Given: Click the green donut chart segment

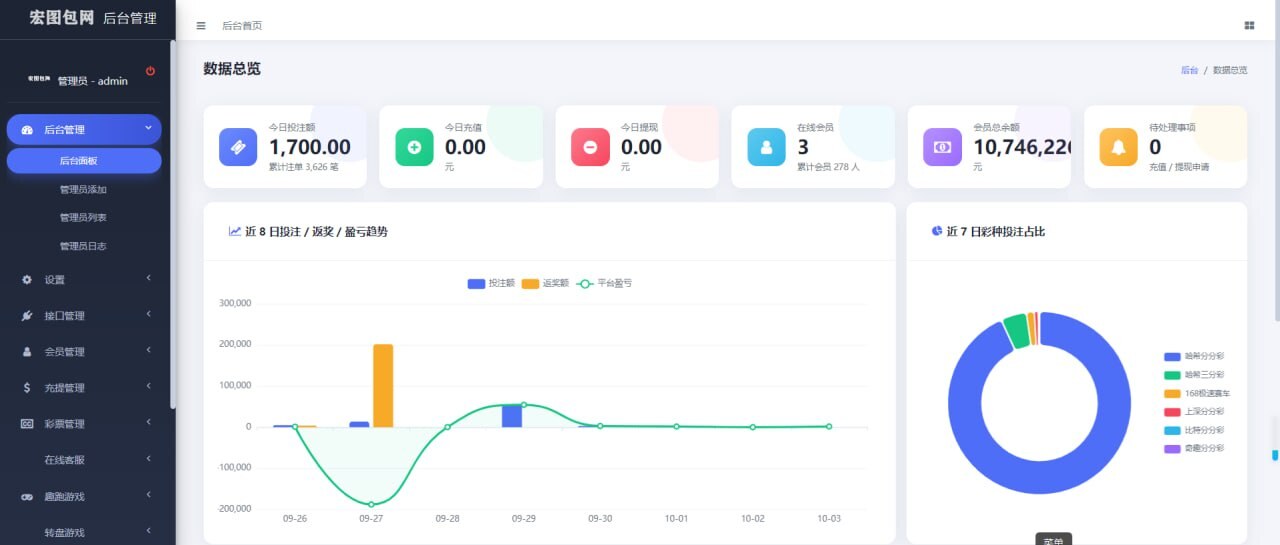Looking at the screenshot, I should click(1016, 331).
